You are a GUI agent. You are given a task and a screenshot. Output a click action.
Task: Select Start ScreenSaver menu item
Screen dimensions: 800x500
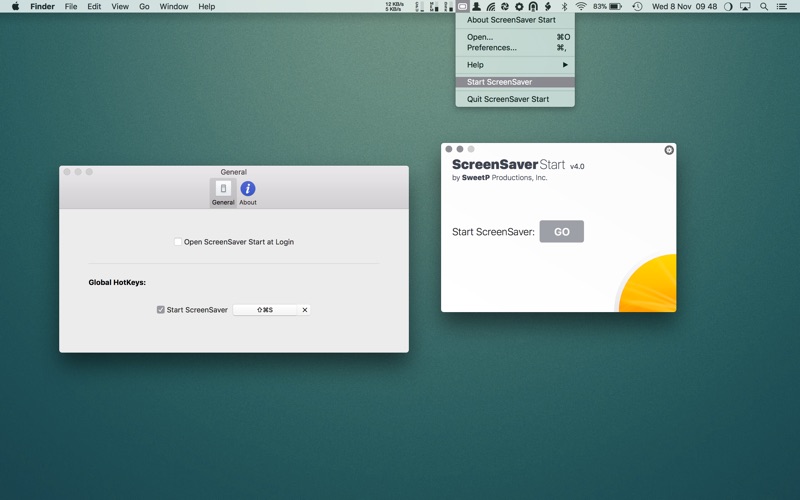point(515,82)
